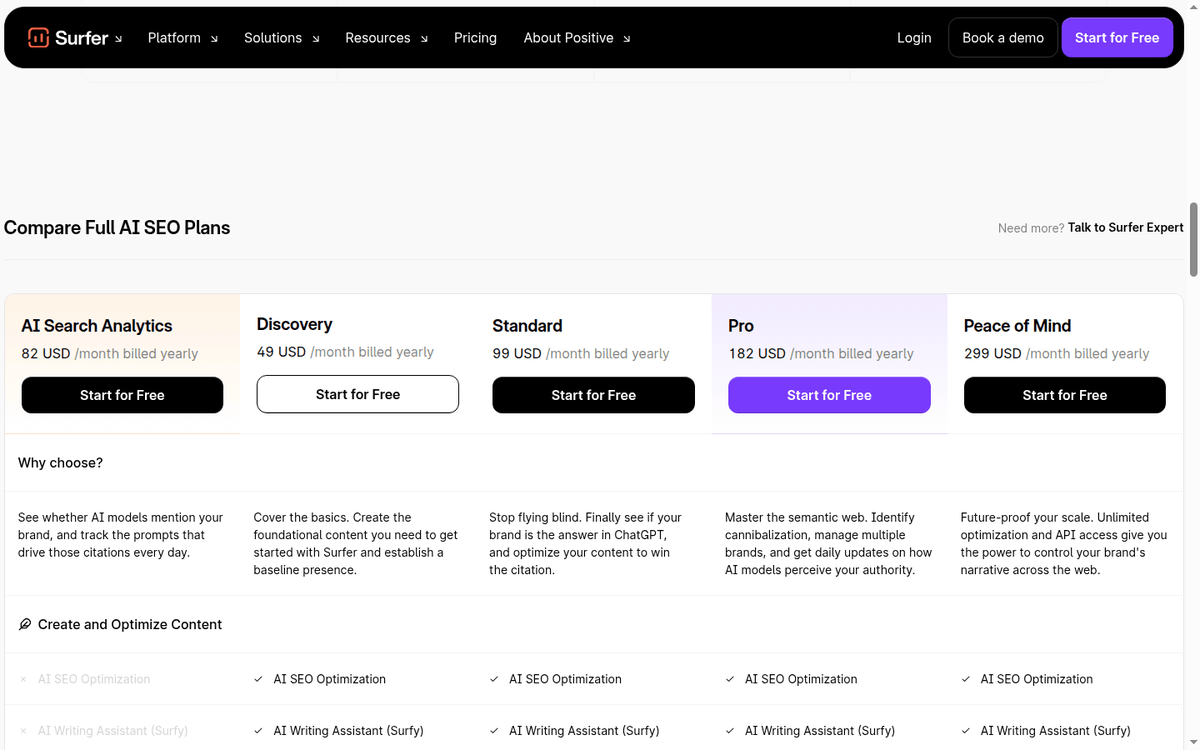Click the Standard plan title

coord(527,326)
